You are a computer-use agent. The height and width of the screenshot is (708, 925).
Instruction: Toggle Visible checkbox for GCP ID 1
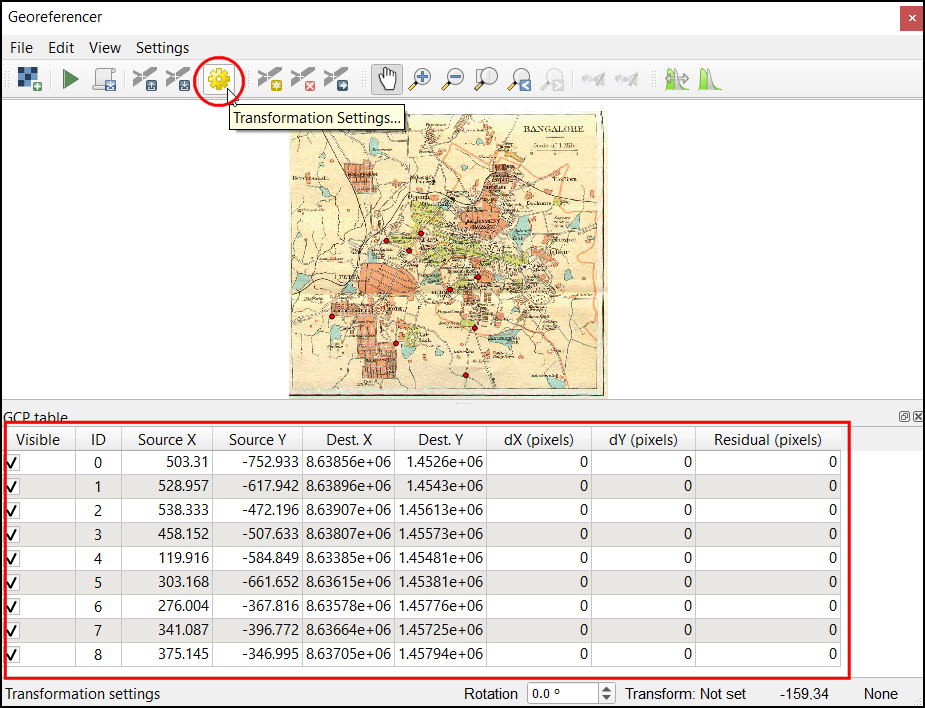(x=12, y=486)
